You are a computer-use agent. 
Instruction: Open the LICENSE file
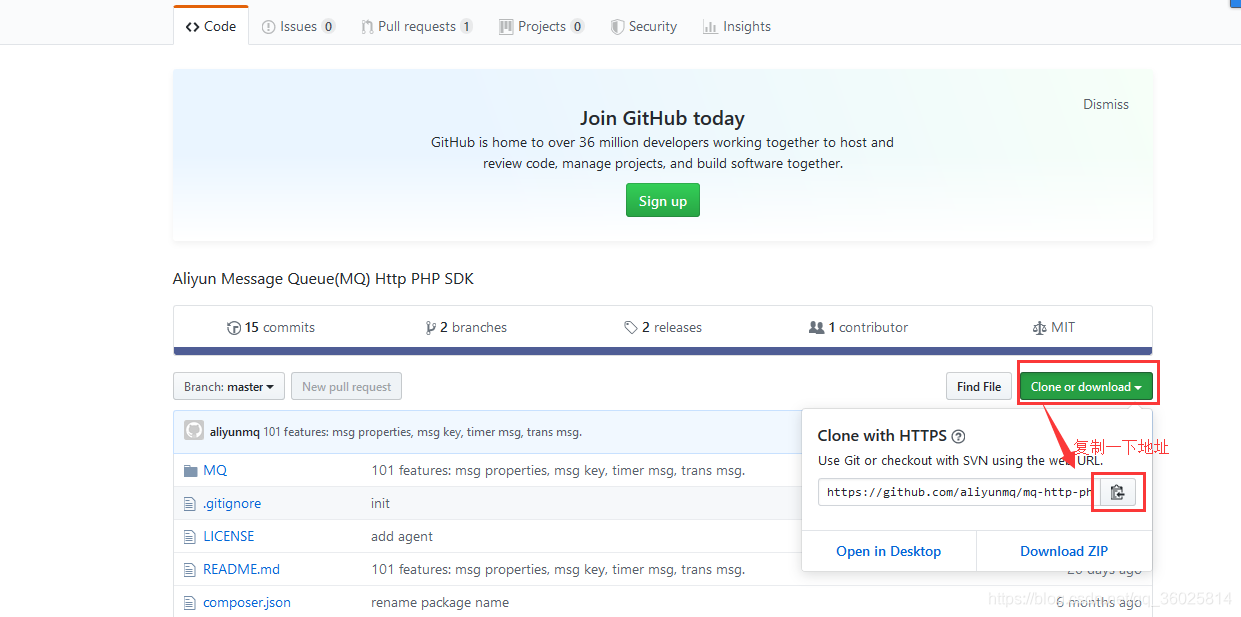coord(229,536)
